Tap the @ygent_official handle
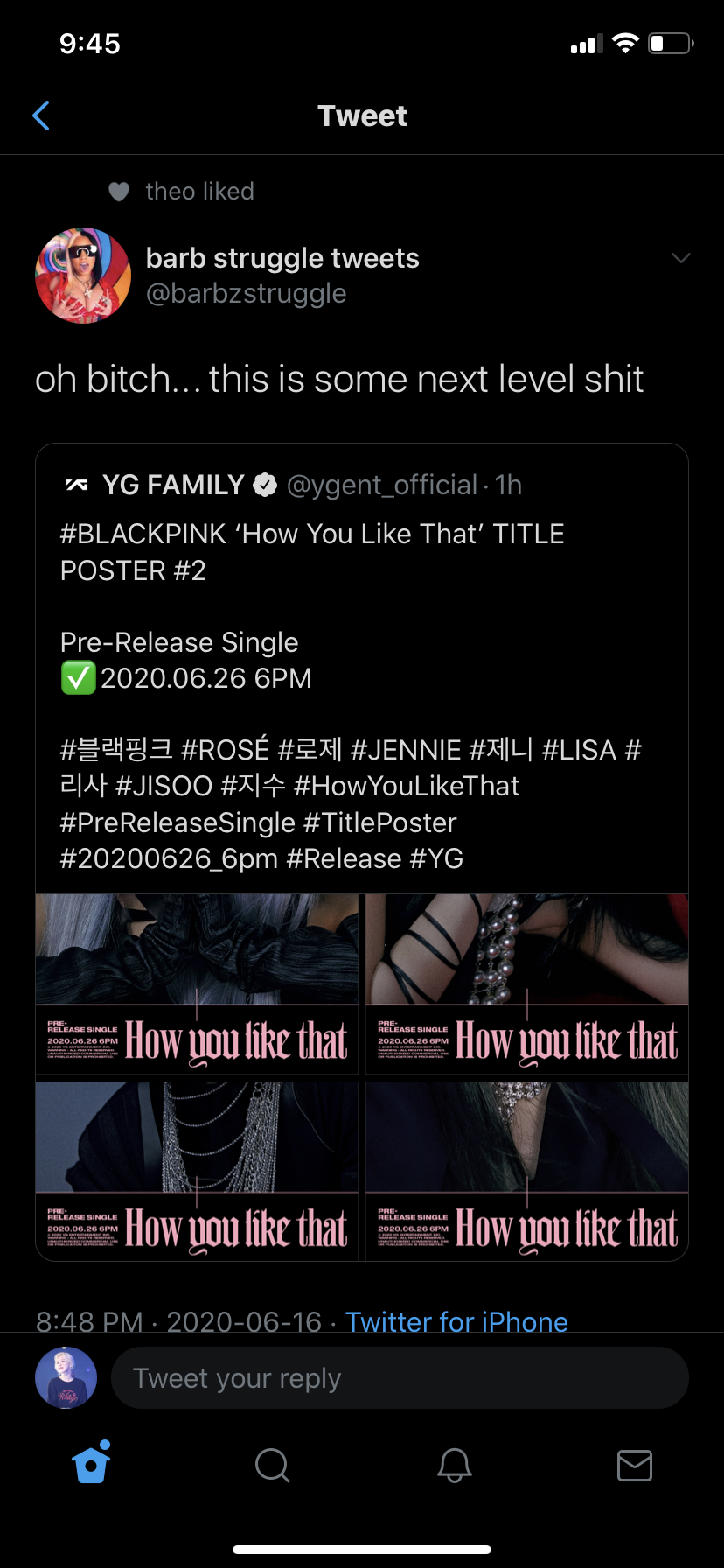The image size is (724, 1568). point(382,485)
